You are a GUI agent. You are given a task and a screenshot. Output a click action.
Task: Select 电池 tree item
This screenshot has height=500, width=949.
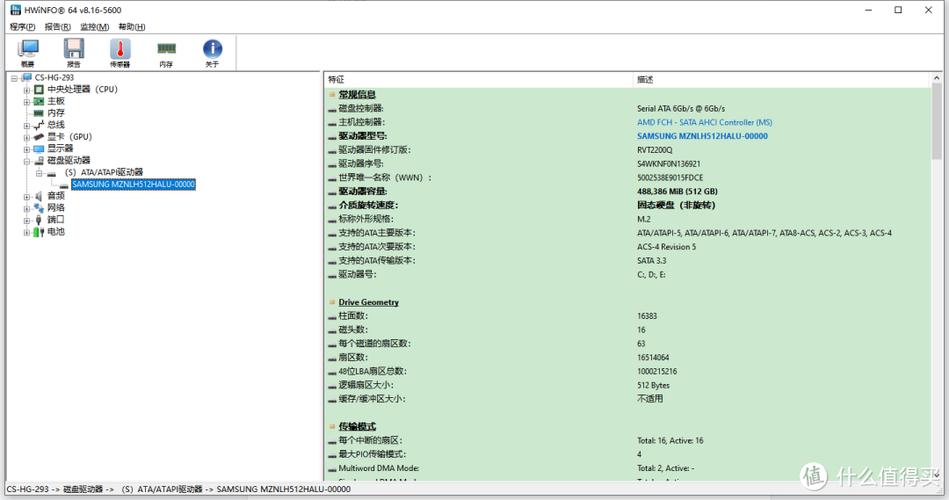tap(56, 231)
